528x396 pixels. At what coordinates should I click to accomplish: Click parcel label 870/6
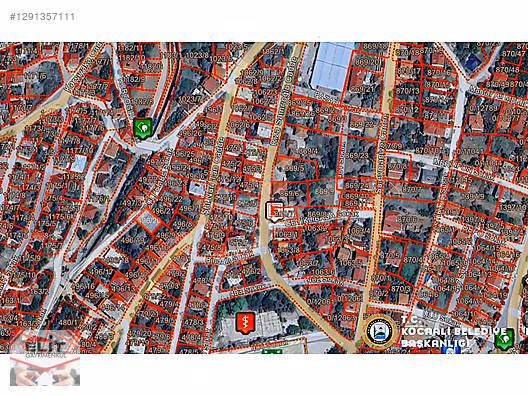coord(407,219)
